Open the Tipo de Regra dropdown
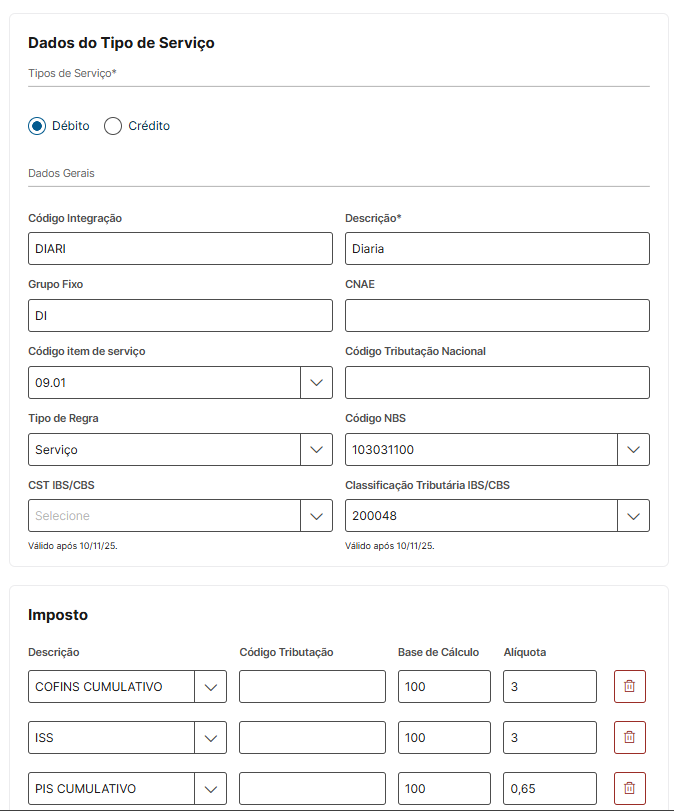The width and height of the screenshot is (674, 811). pyautogui.click(x=316, y=450)
